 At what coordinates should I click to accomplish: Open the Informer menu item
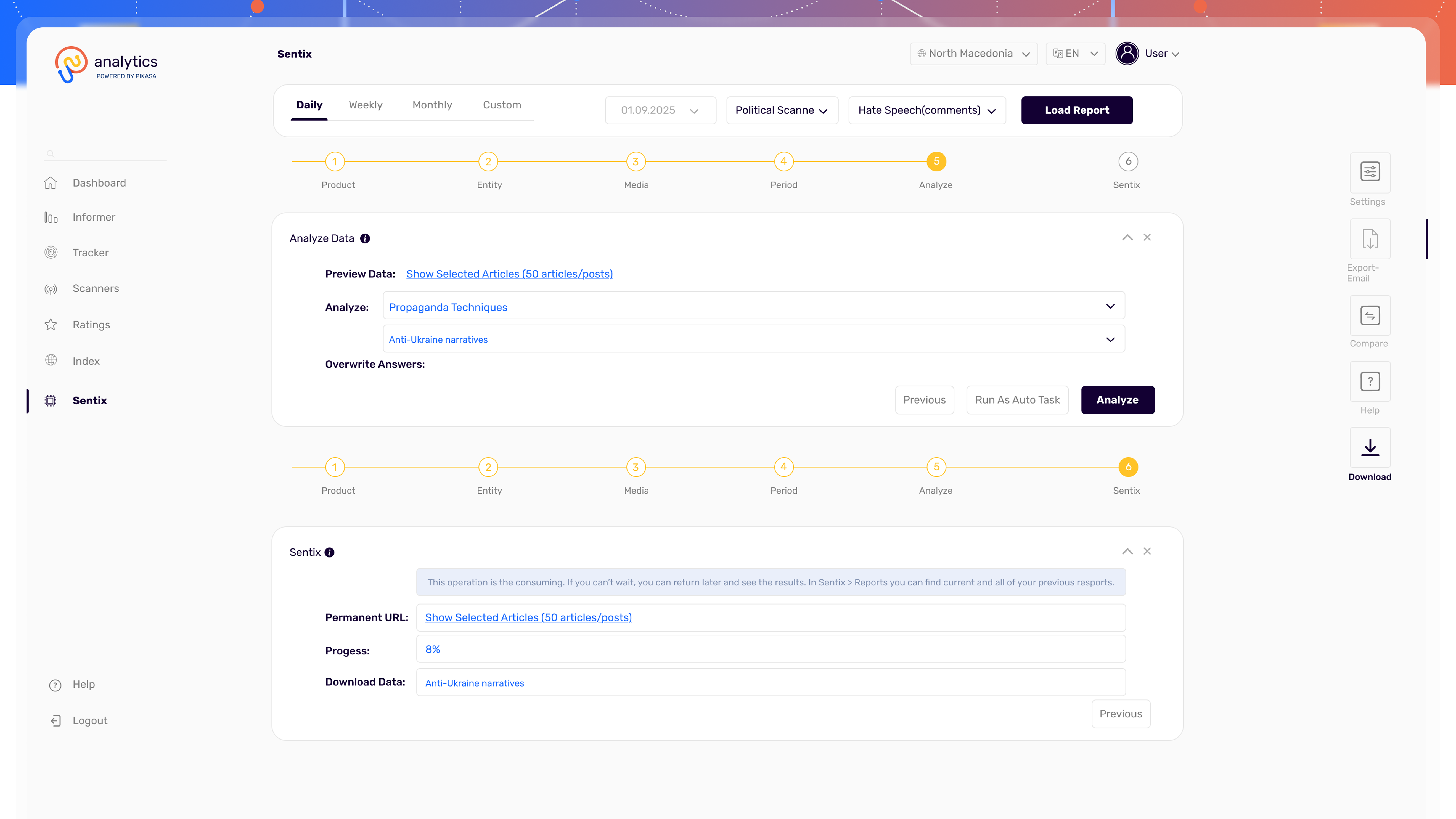tap(94, 218)
